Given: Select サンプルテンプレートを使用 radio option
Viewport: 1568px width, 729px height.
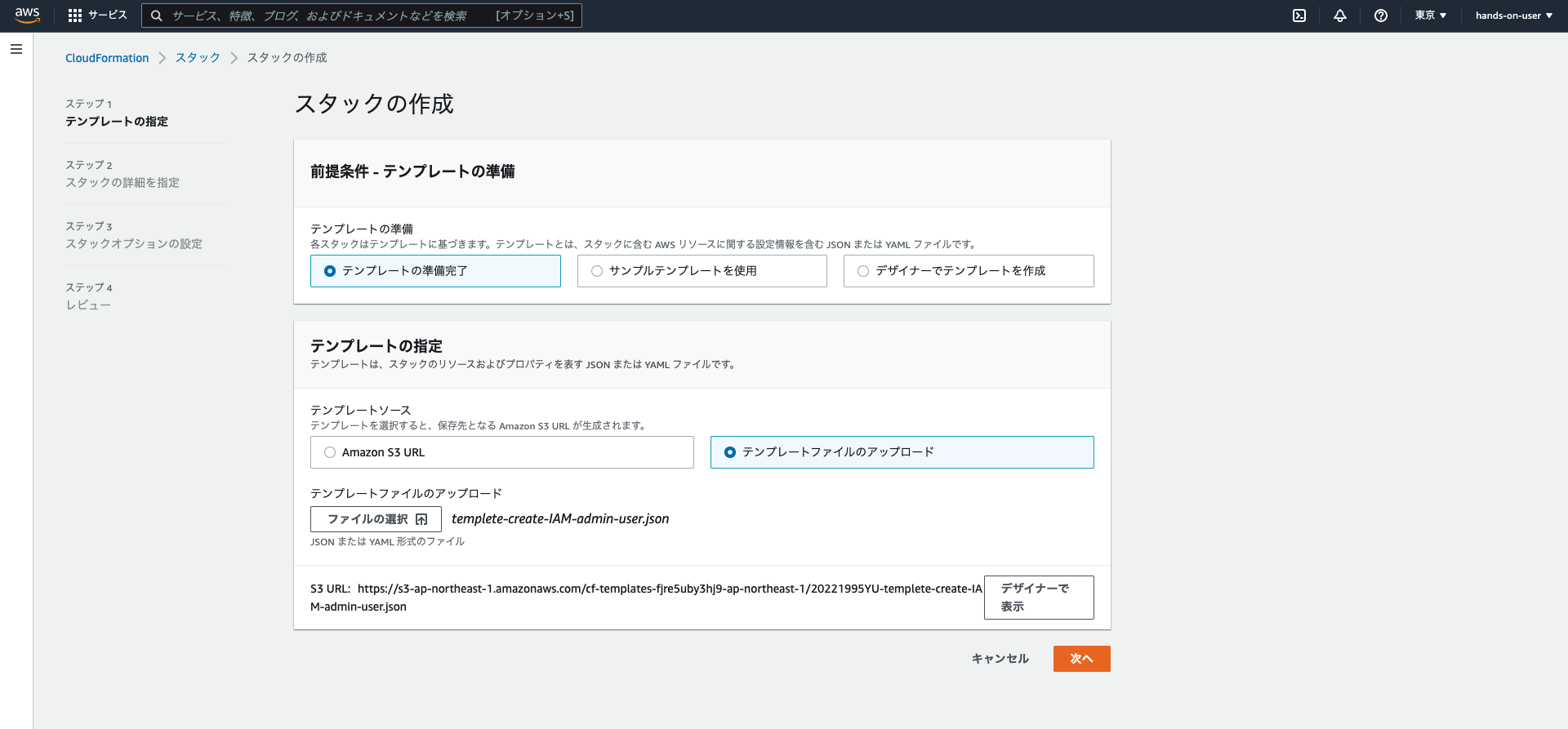Looking at the screenshot, I should coord(702,271).
